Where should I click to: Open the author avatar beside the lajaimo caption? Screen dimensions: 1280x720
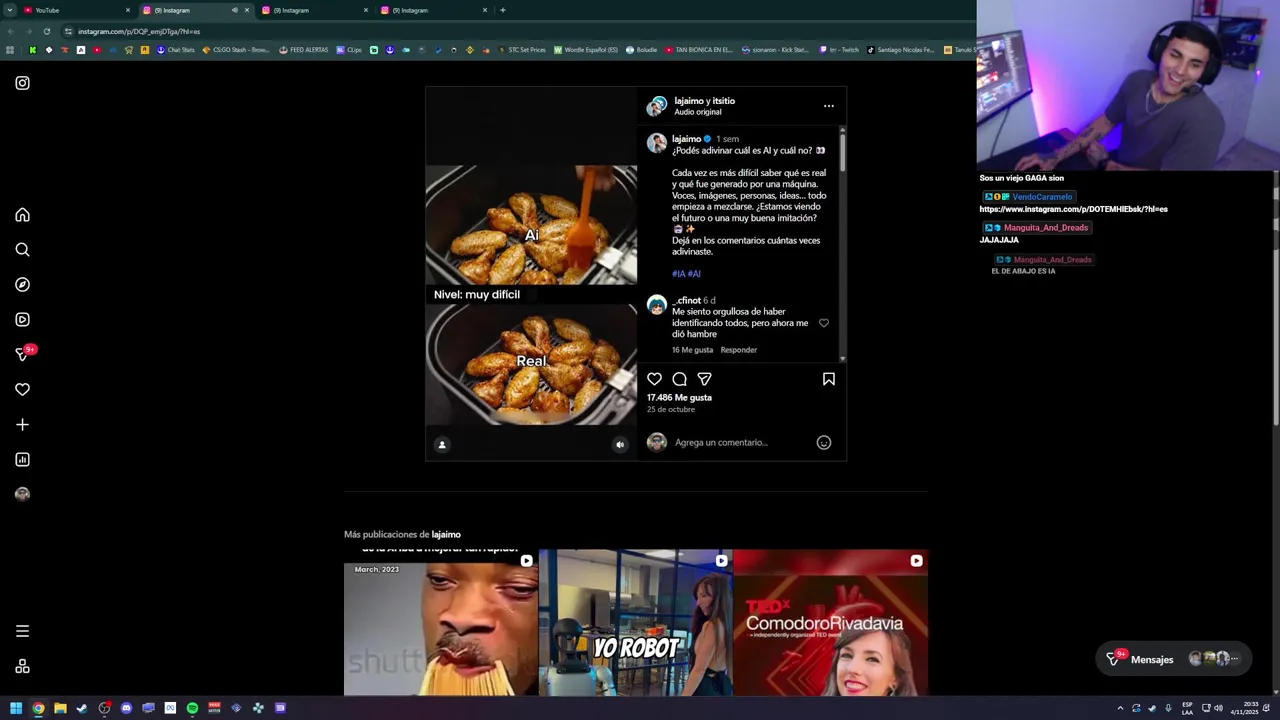[656, 143]
